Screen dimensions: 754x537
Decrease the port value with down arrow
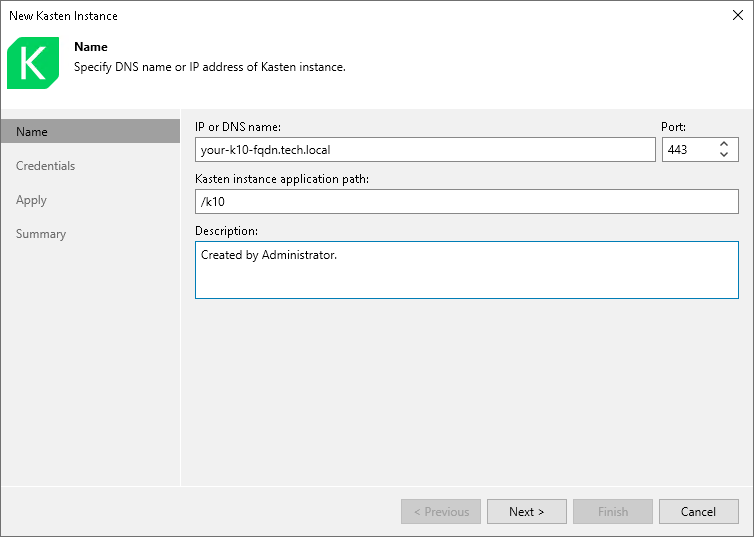coord(724,155)
